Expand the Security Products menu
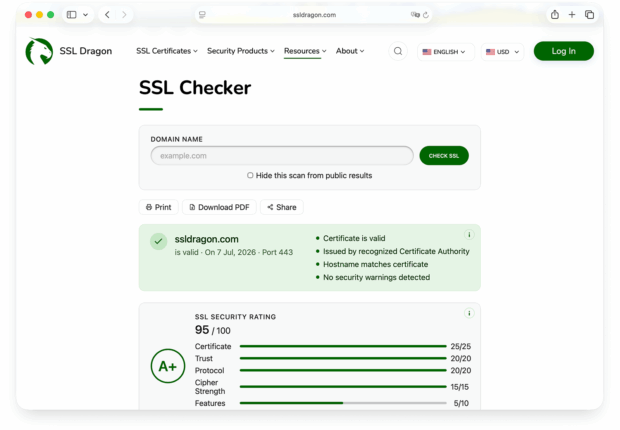620x430 pixels. pos(240,51)
